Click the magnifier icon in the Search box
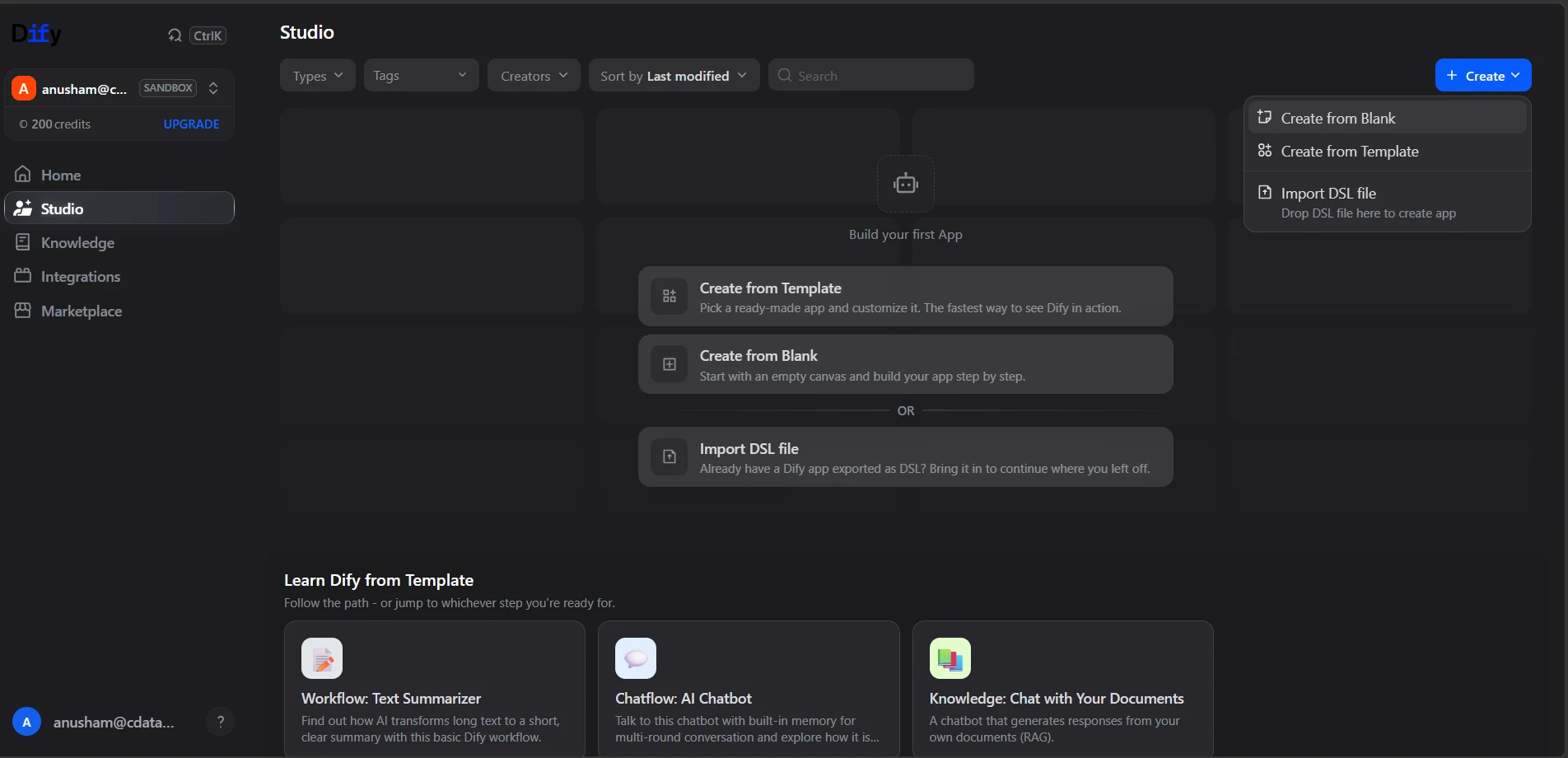 click(785, 75)
